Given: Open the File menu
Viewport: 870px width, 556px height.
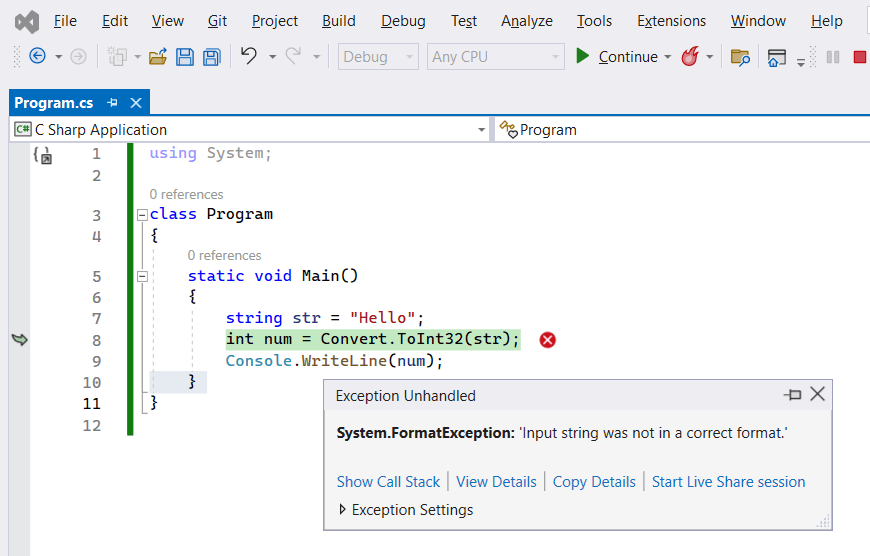Looking at the screenshot, I should [x=65, y=21].
